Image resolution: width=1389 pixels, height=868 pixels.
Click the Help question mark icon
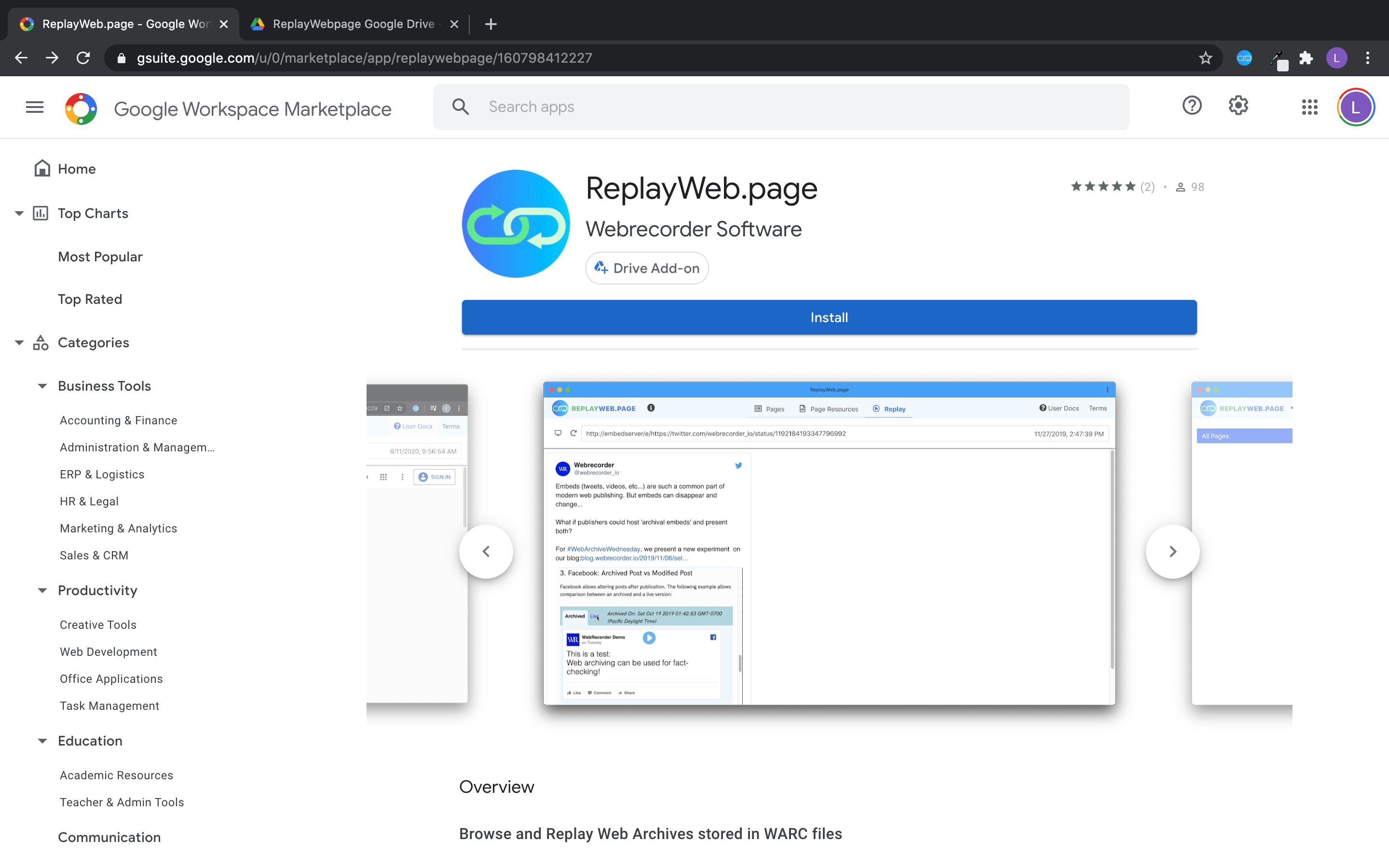pos(1192,106)
